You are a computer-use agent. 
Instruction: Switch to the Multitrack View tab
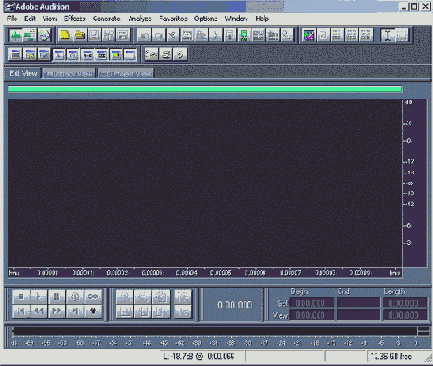tap(69, 74)
